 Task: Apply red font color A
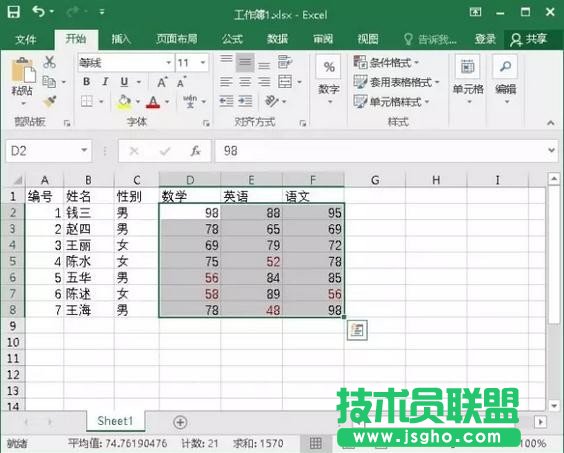(153, 102)
